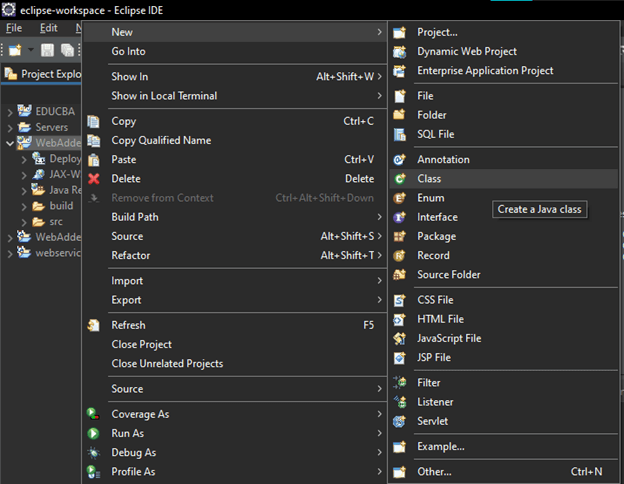The width and height of the screenshot is (624, 484).
Task: Click the Debug As bug icon
Action: 93,453
